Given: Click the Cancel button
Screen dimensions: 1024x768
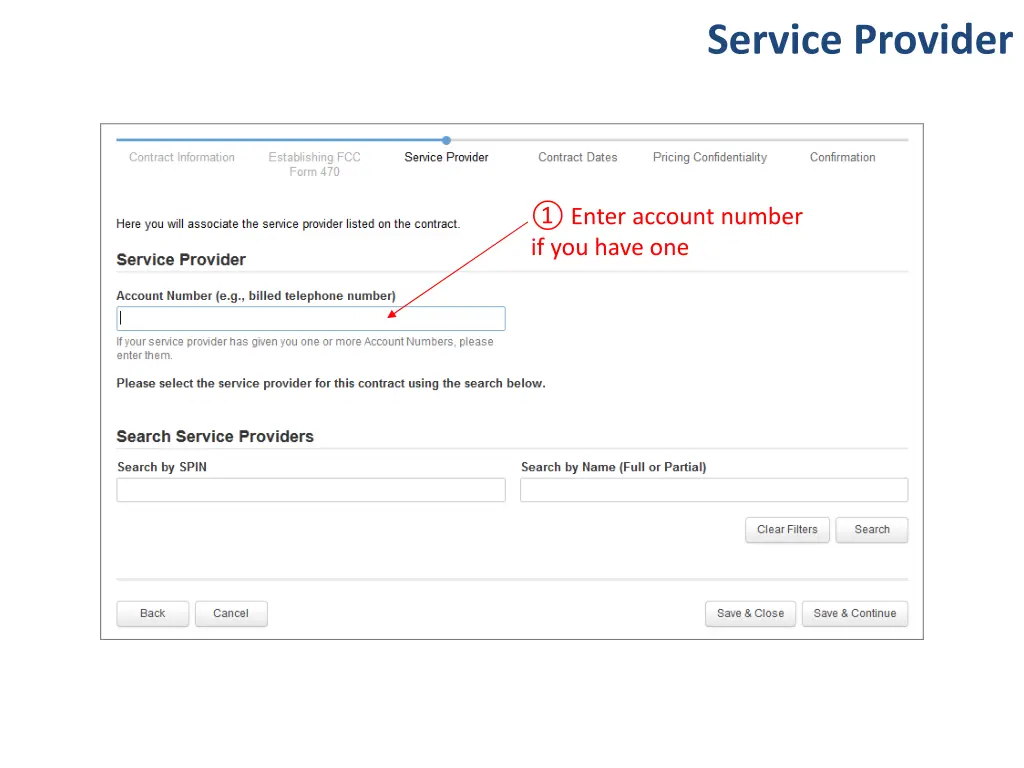Looking at the screenshot, I should pos(231,613).
